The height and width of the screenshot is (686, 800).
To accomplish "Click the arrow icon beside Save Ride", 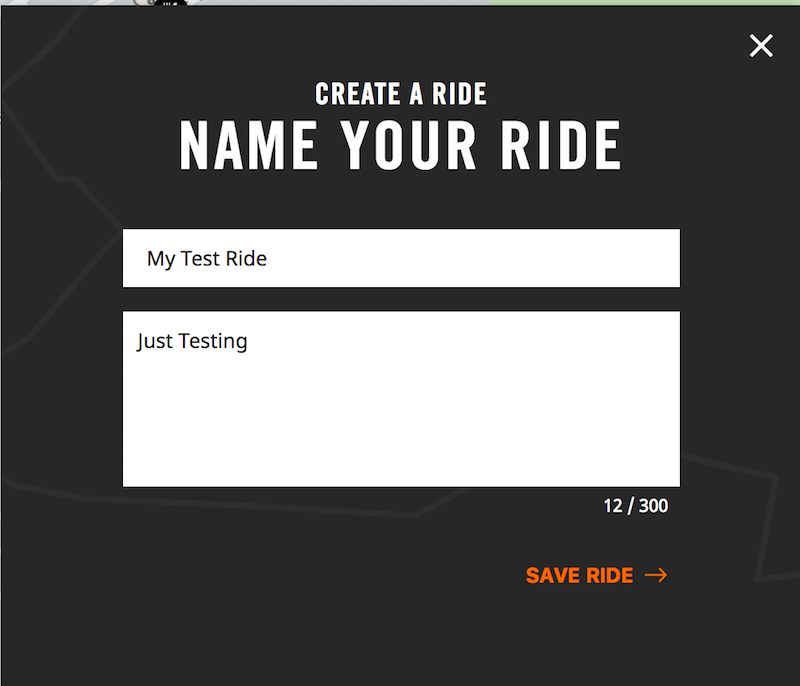I will (x=656, y=575).
